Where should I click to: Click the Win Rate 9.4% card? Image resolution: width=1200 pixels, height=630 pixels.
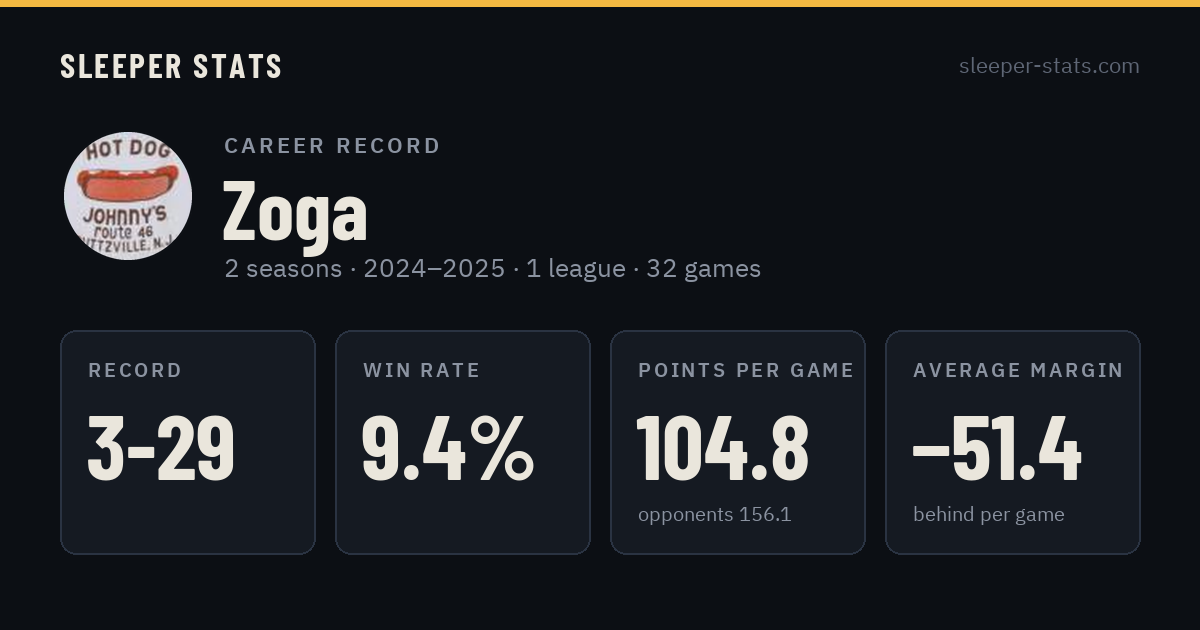click(463, 442)
